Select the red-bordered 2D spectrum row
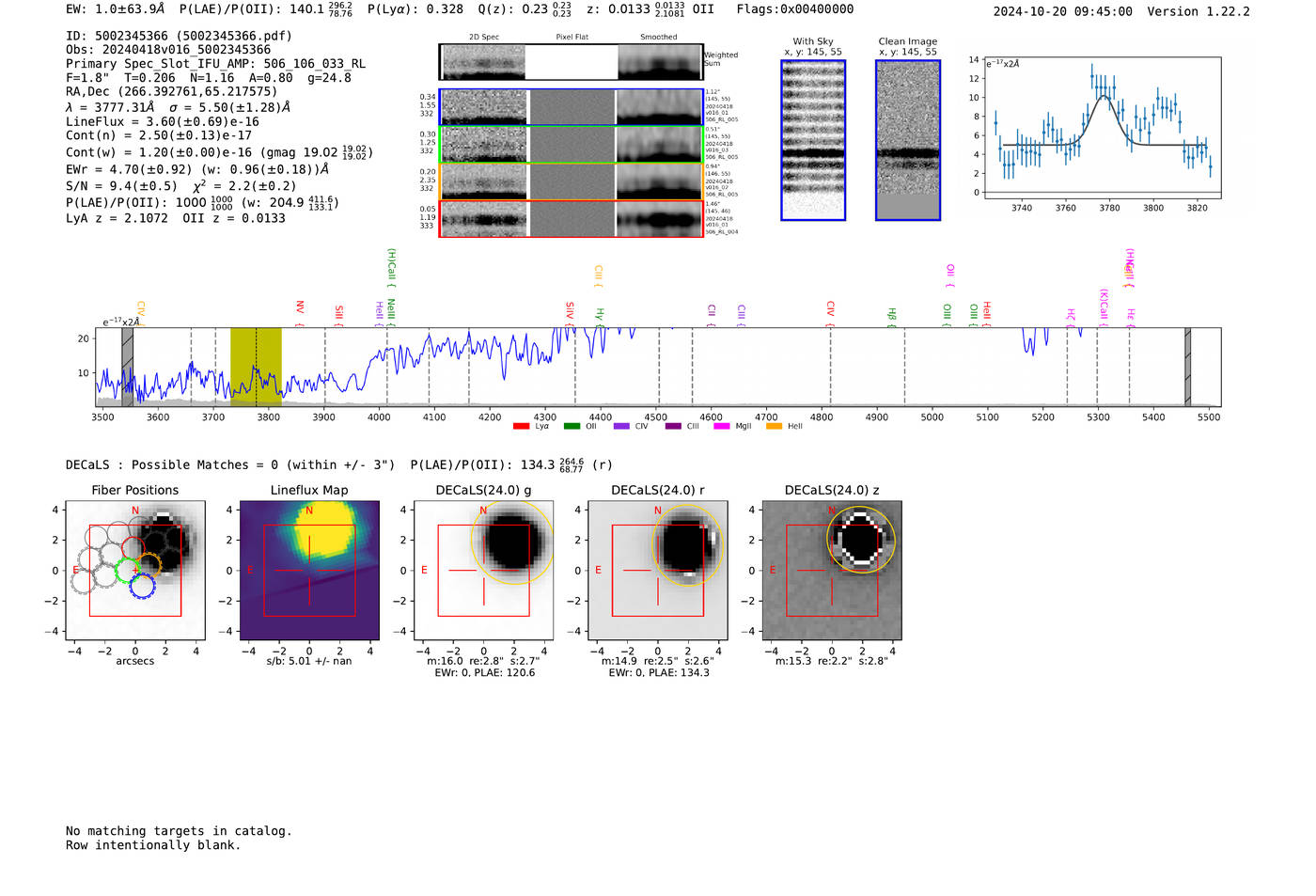The image size is (1316, 896). [x=571, y=219]
